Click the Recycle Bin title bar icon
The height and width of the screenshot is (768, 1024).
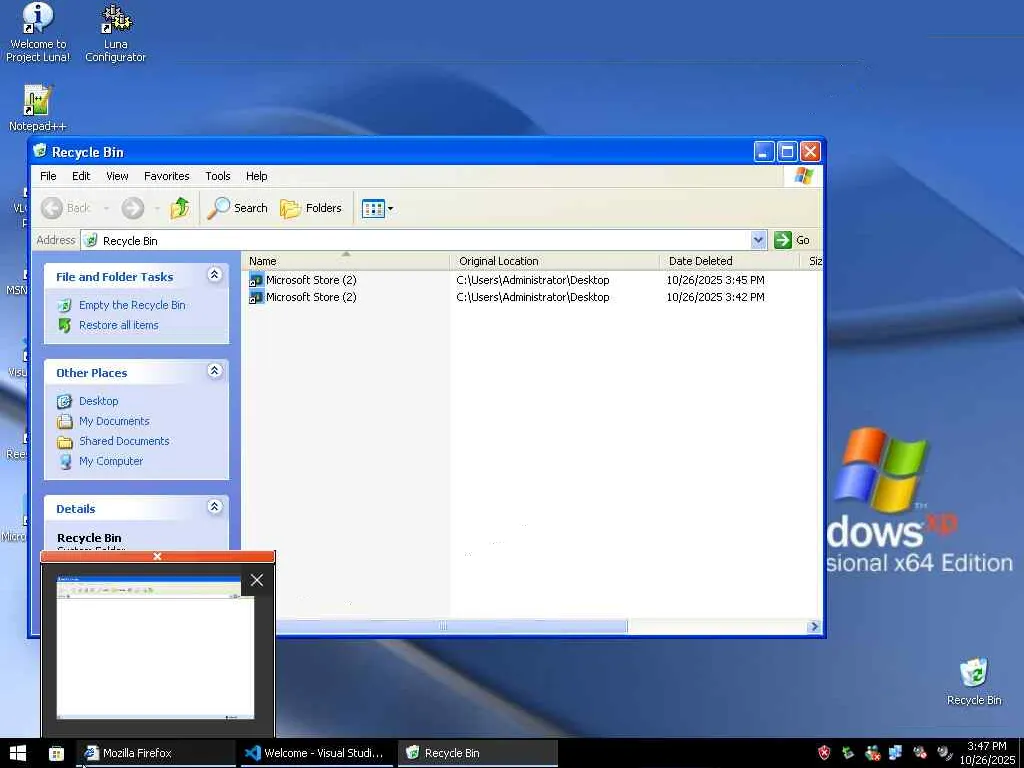[x=40, y=151]
